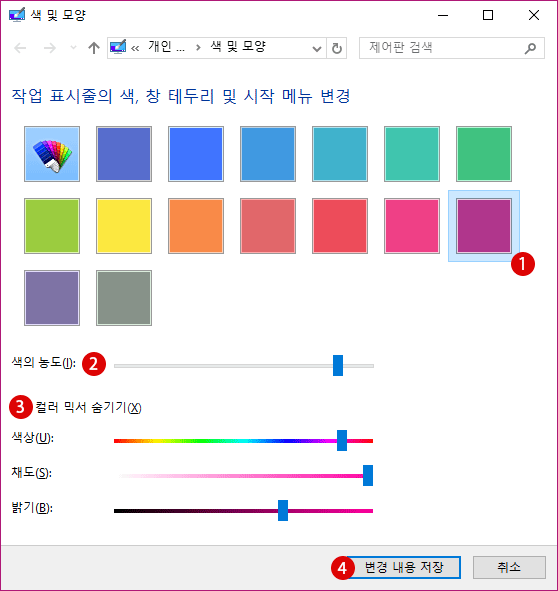The height and width of the screenshot is (591, 558).
Task: Click the 색의 농도 slider handle
Action: pyautogui.click(x=338, y=365)
